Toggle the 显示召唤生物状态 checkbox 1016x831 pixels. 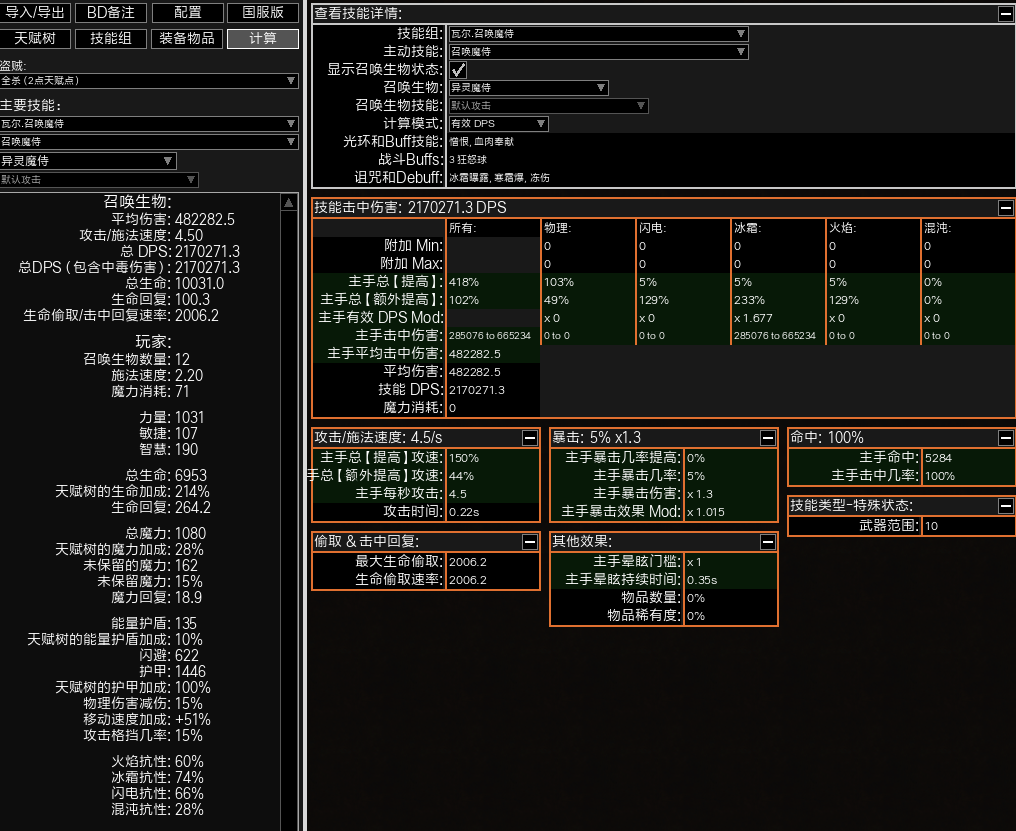pos(457,70)
